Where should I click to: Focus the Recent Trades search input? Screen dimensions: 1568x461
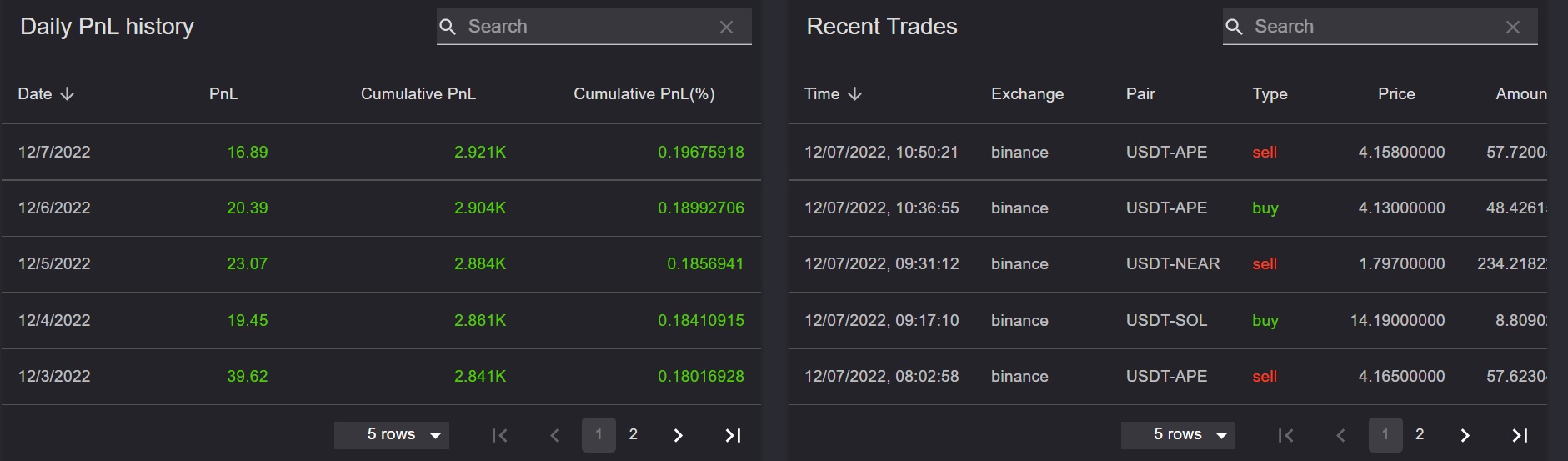tap(1370, 27)
